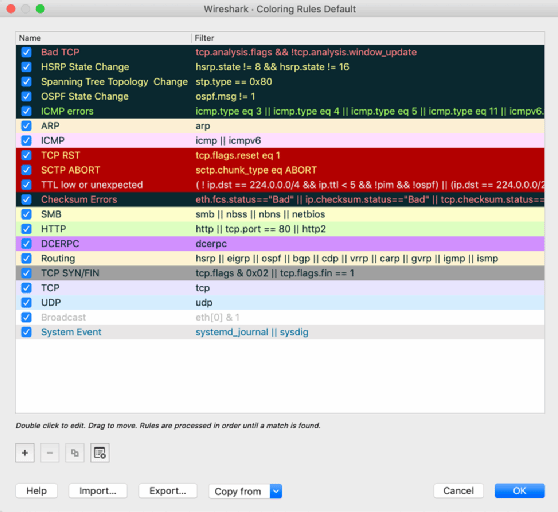
Task: Toggle the System Event checkbox
Action: click(x=26, y=332)
